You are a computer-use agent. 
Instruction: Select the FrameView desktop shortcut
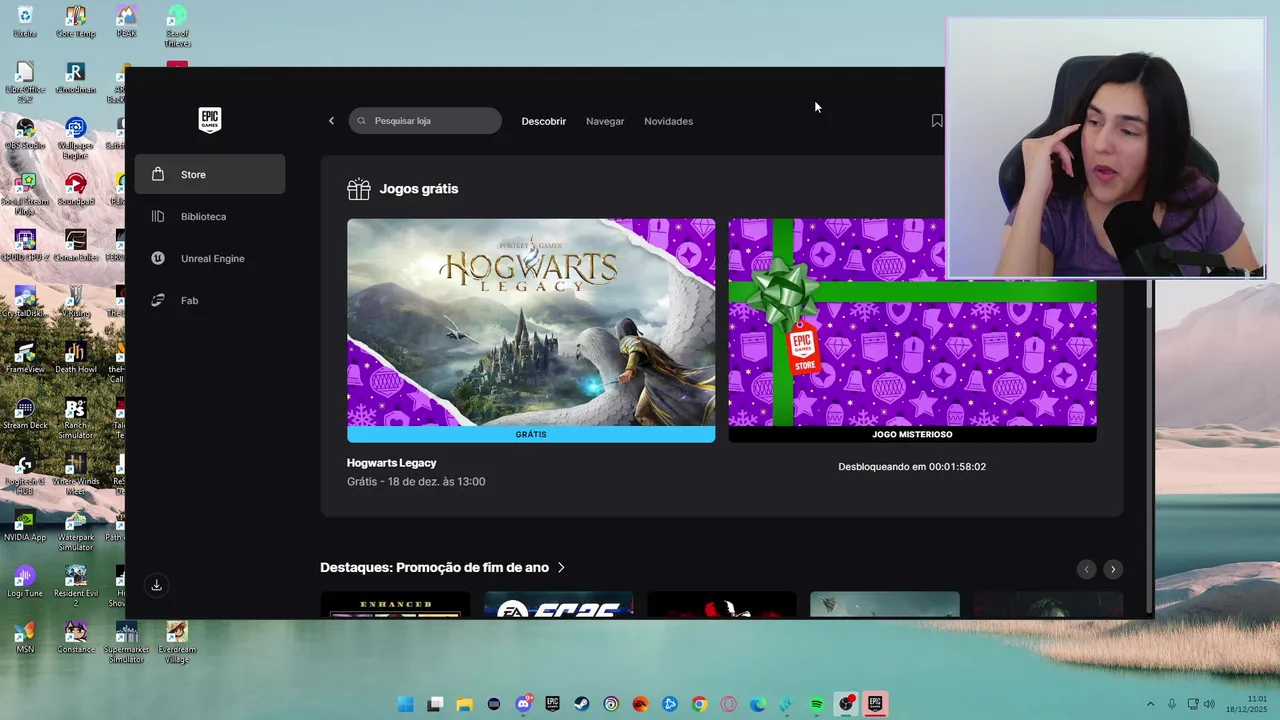(x=25, y=358)
